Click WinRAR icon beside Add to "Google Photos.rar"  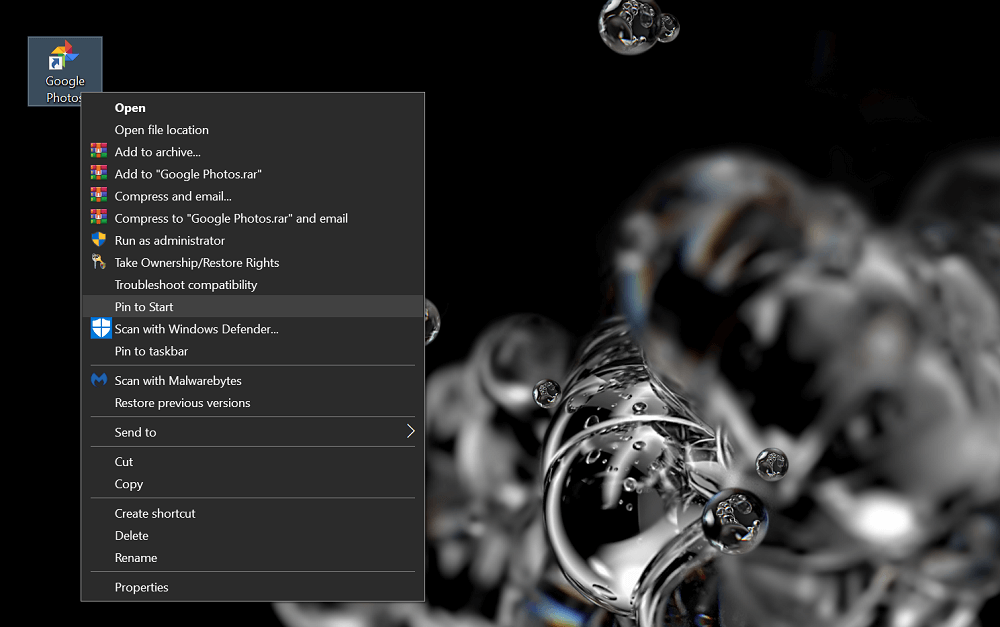pos(99,173)
